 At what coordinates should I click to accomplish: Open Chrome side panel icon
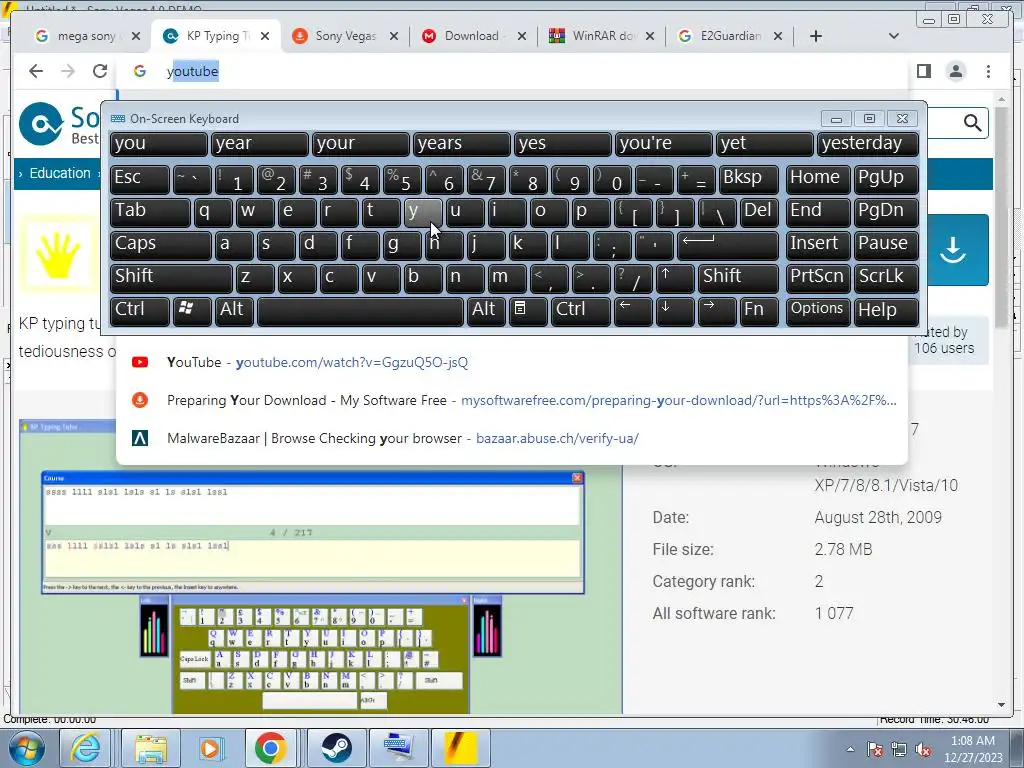923,71
